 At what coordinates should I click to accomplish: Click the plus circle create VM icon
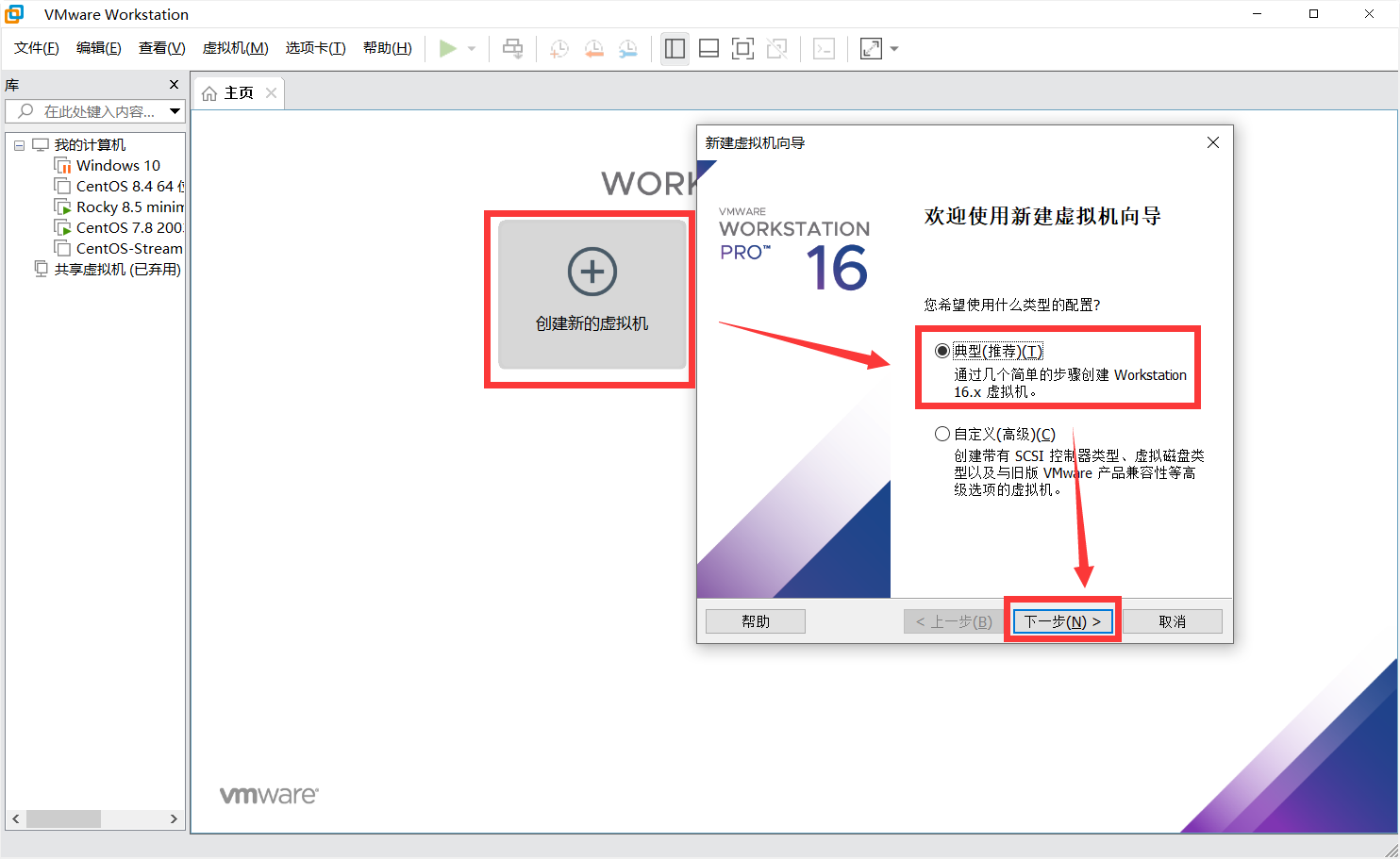tap(592, 272)
